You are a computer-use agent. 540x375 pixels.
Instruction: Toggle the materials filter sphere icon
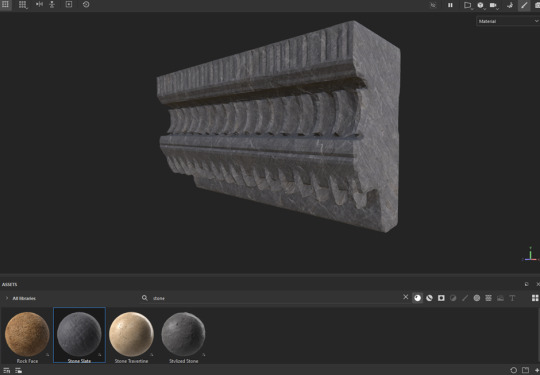[x=417, y=298]
